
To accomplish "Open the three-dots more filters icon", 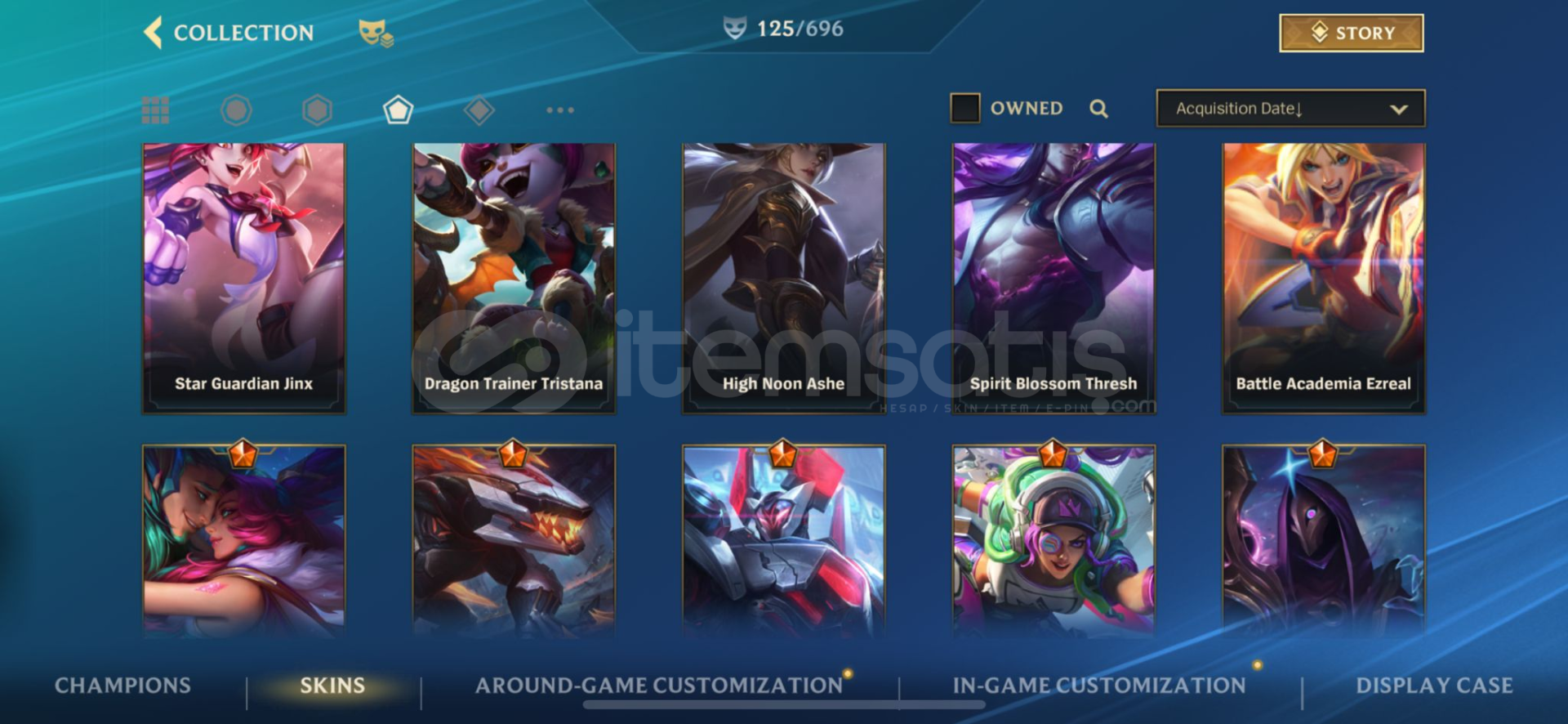I will click(560, 109).
